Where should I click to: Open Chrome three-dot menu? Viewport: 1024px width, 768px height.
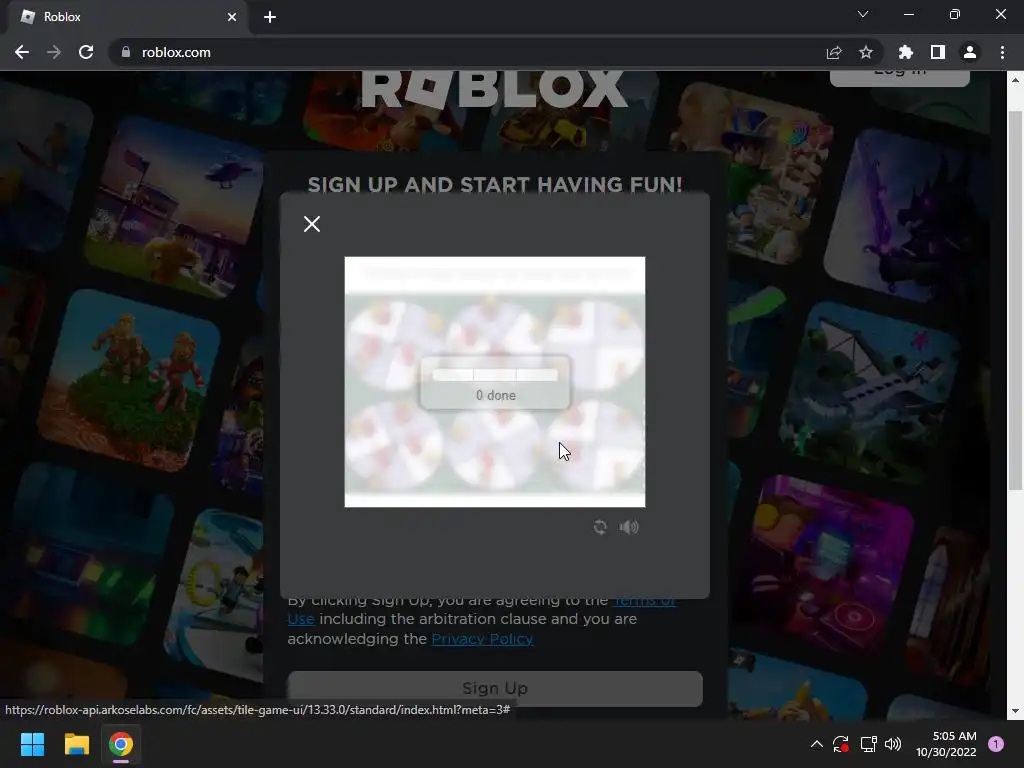[1002, 52]
